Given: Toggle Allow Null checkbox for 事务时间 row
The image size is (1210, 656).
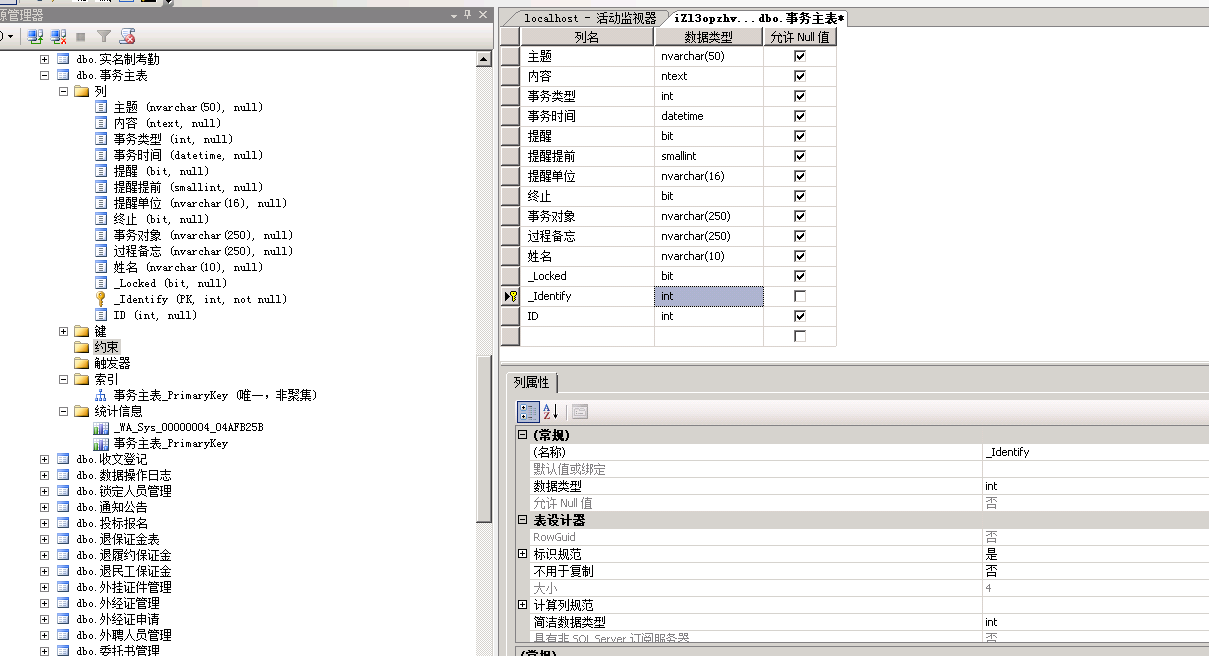Looking at the screenshot, I should pos(799,116).
